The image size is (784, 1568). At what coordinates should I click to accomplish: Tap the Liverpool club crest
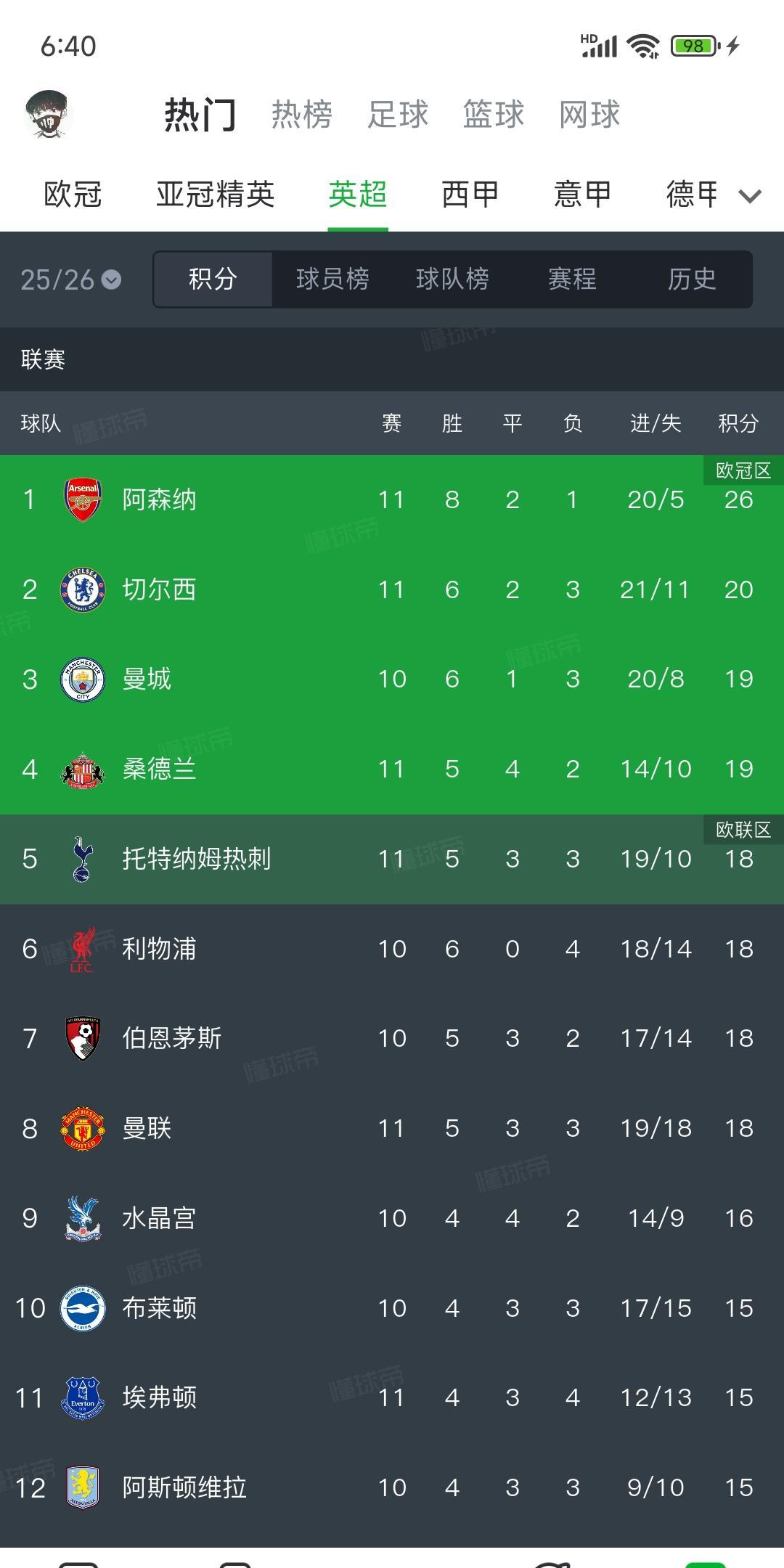[x=83, y=948]
